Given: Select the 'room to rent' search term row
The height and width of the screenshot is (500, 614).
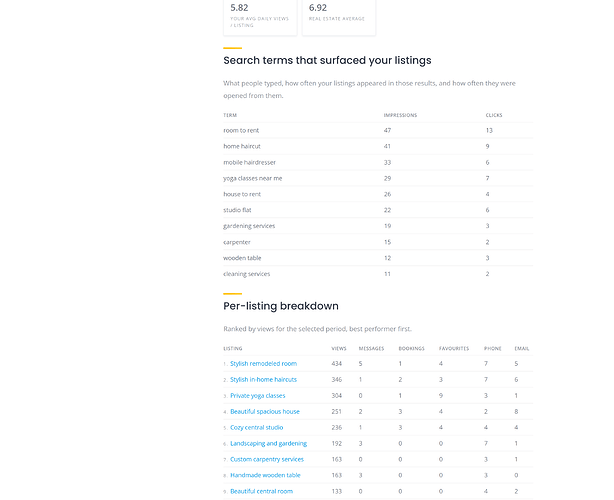Looking at the screenshot, I should pyautogui.click(x=378, y=130).
